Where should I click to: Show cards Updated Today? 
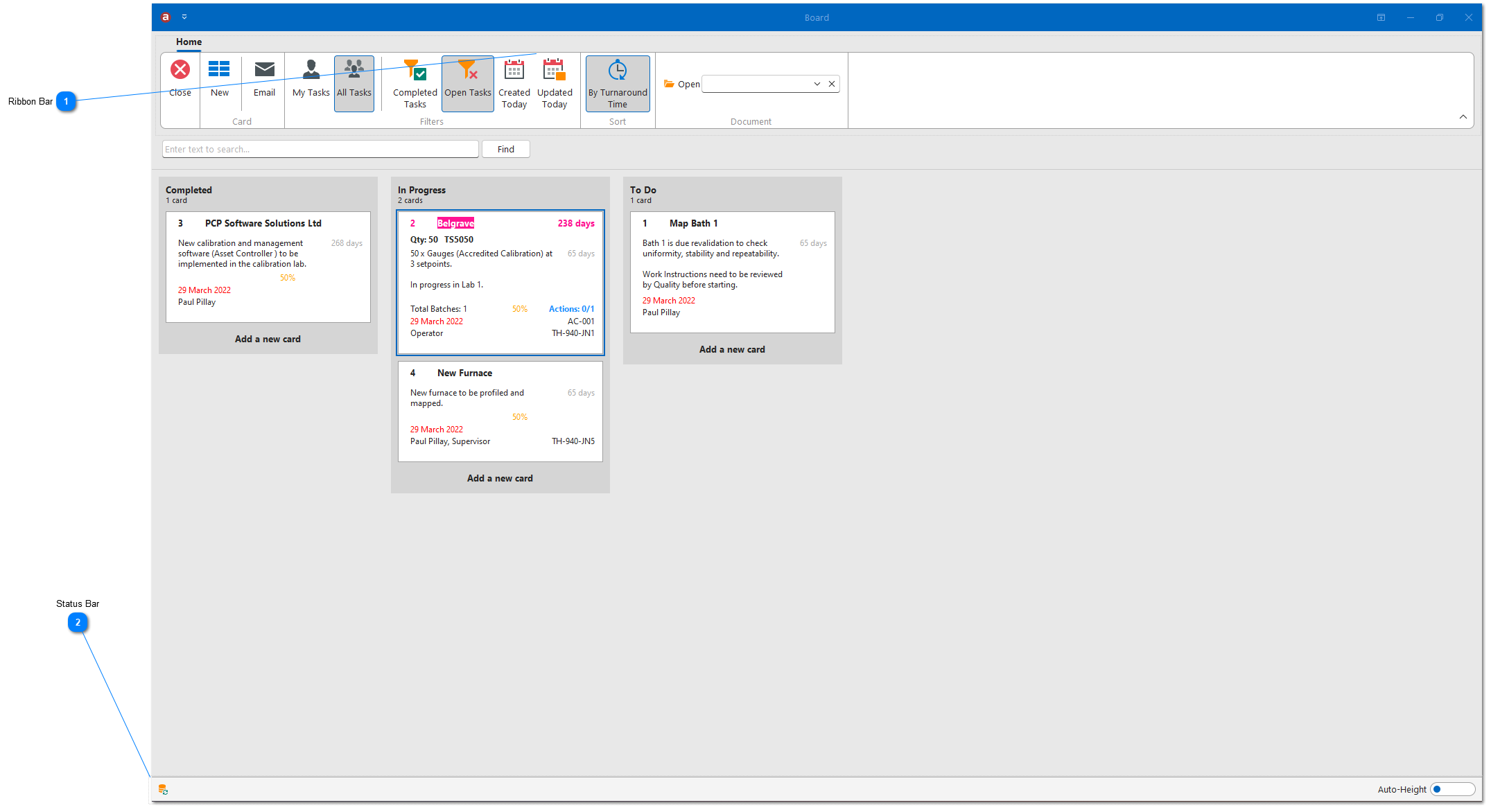555,83
